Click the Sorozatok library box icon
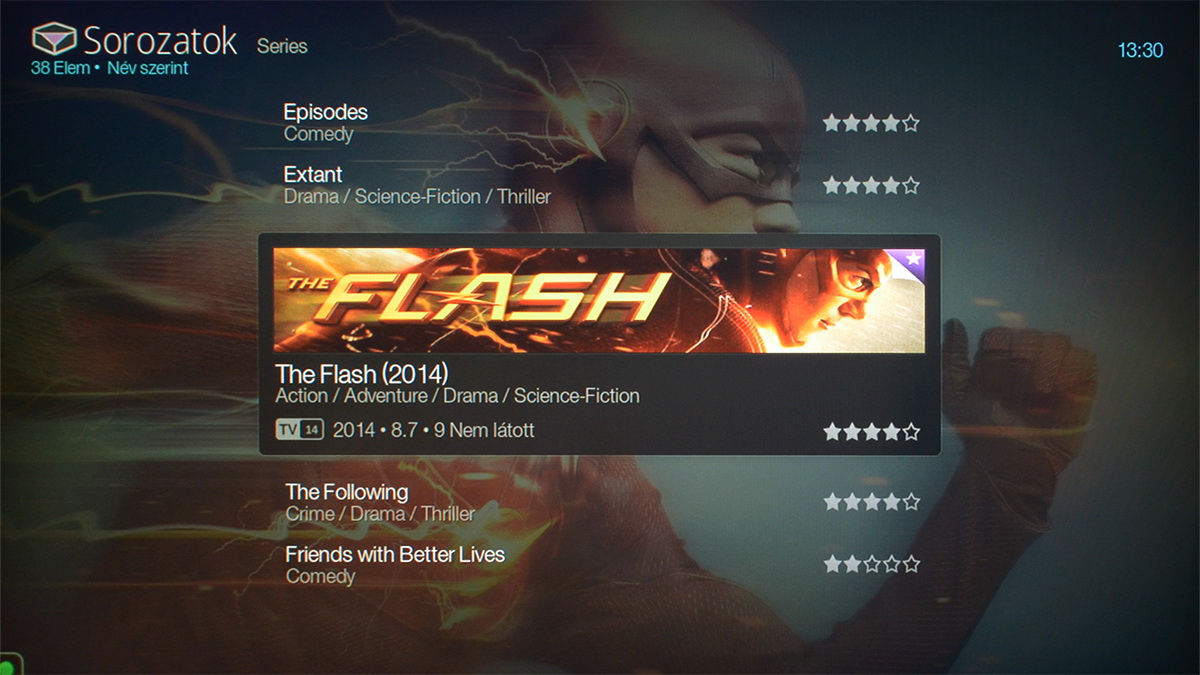Image resolution: width=1200 pixels, height=675 pixels. click(54, 41)
